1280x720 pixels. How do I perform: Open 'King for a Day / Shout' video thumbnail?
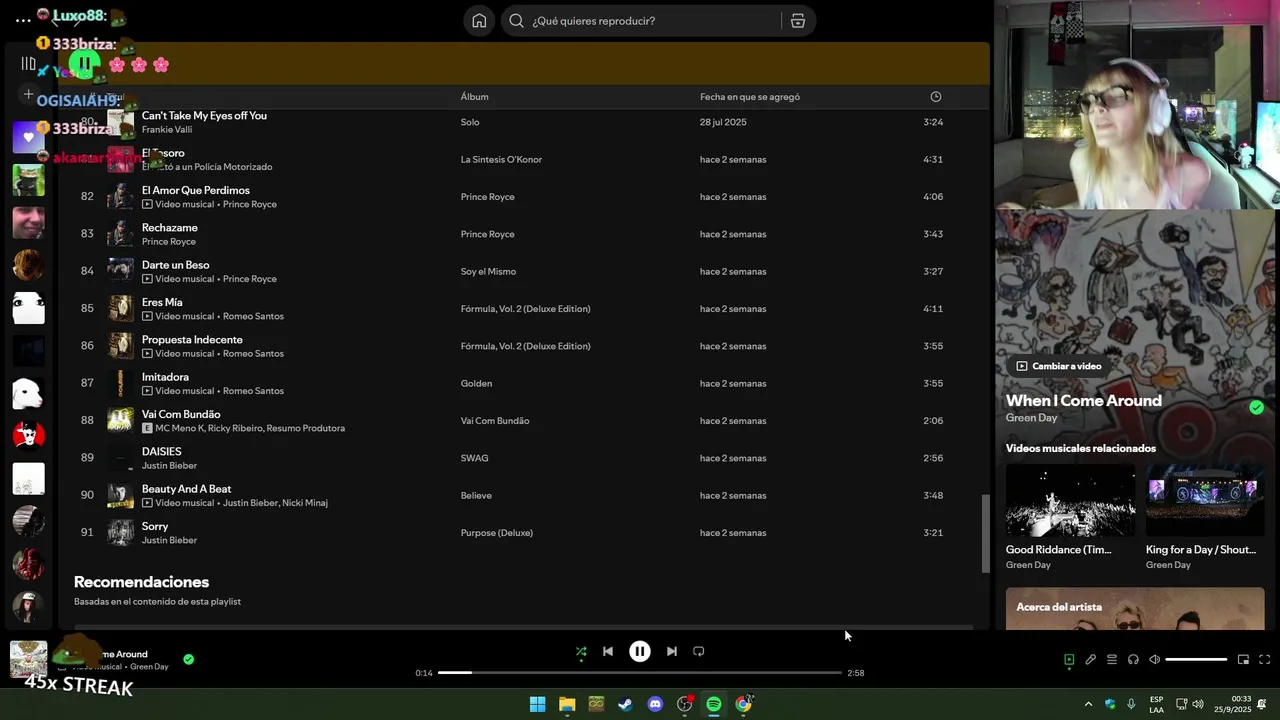click(x=1204, y=500)
